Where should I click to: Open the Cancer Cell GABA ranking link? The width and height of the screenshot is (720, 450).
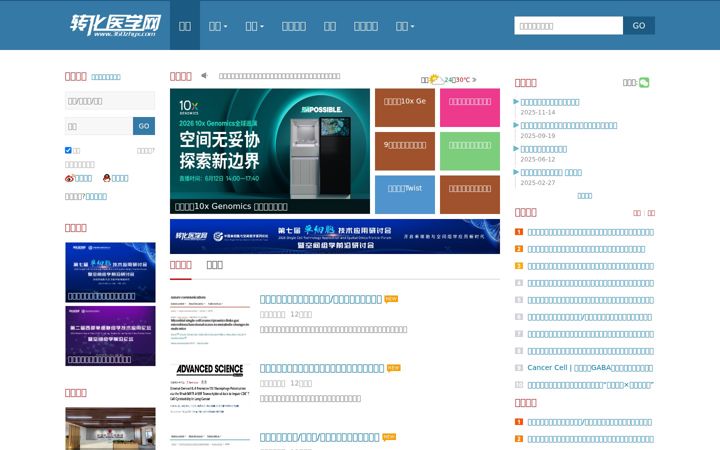coord(590,368)
